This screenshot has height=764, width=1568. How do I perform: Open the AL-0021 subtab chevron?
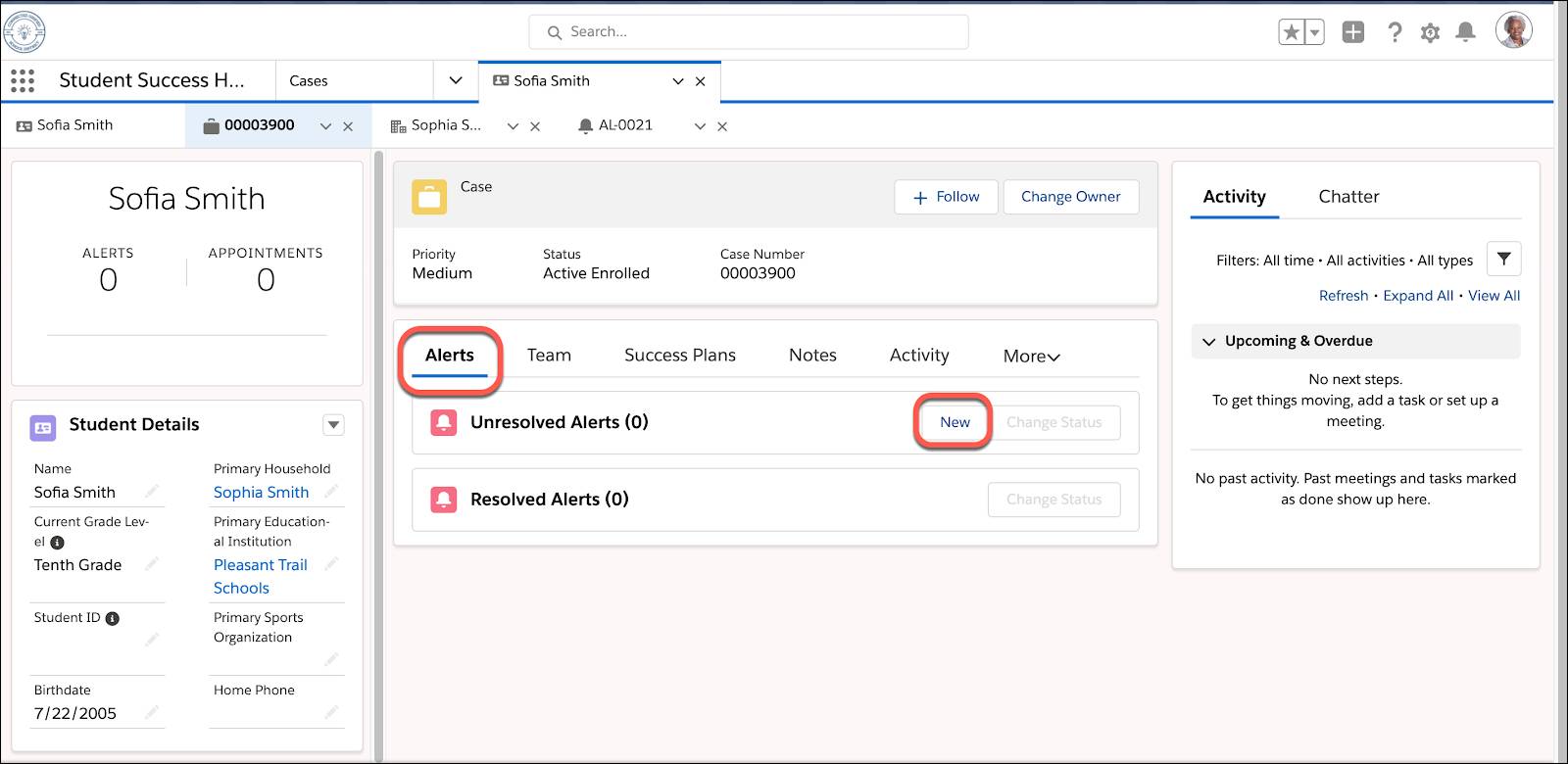(x=700, y=126)
